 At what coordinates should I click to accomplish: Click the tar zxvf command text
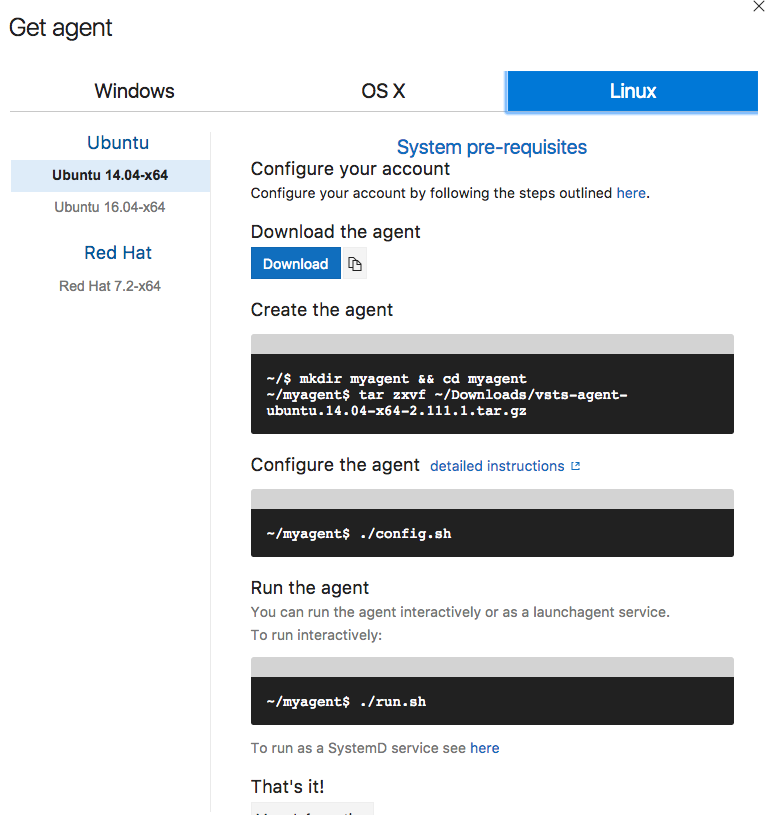tap(447, 403)
